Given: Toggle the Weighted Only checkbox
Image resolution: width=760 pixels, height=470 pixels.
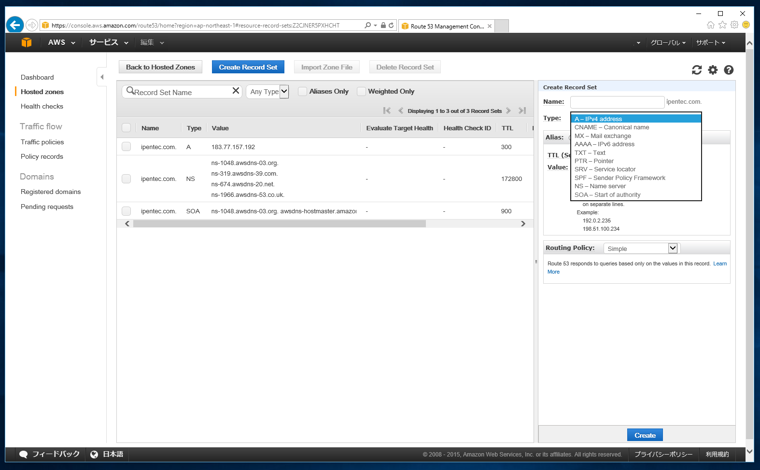Looking at the screenshot, I should point(361,91).
